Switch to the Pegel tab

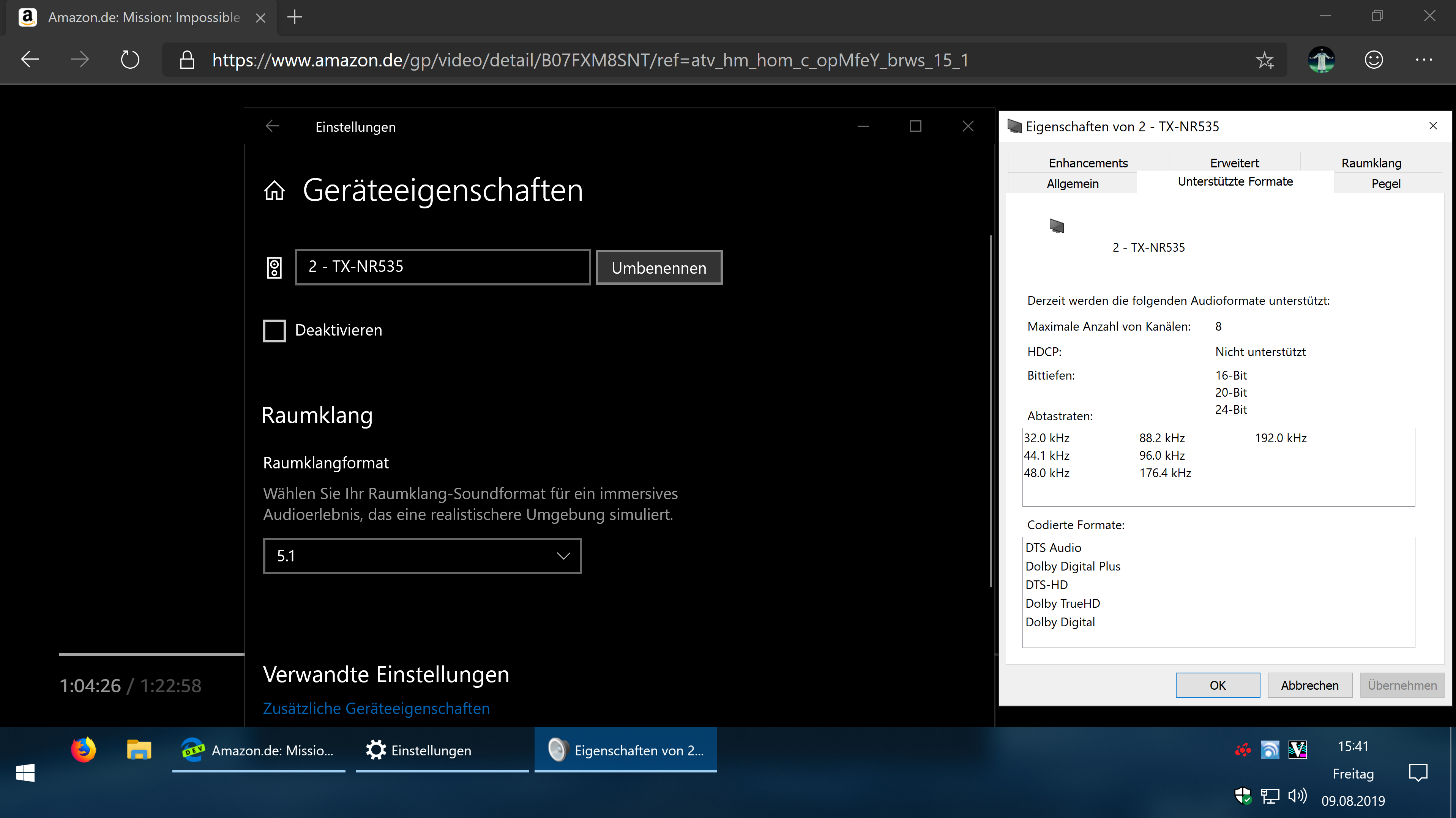(1386, 183)
